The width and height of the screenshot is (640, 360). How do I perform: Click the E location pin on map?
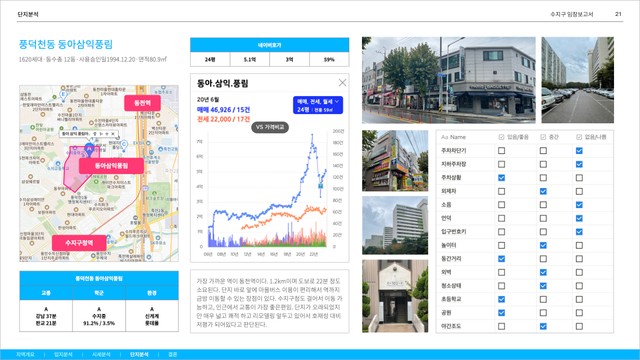pos(63,95)
